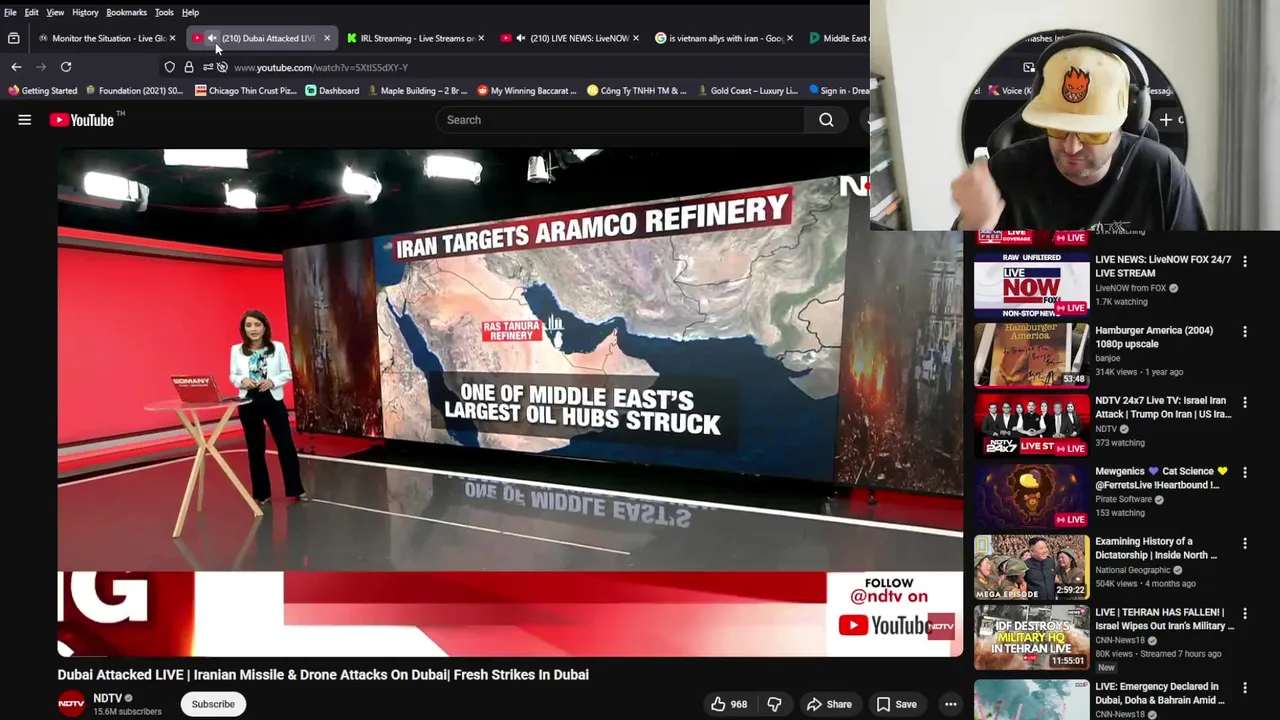Open the Foundation (2021) bookmark
This screenshot has width=1280, height=720.
133,91
